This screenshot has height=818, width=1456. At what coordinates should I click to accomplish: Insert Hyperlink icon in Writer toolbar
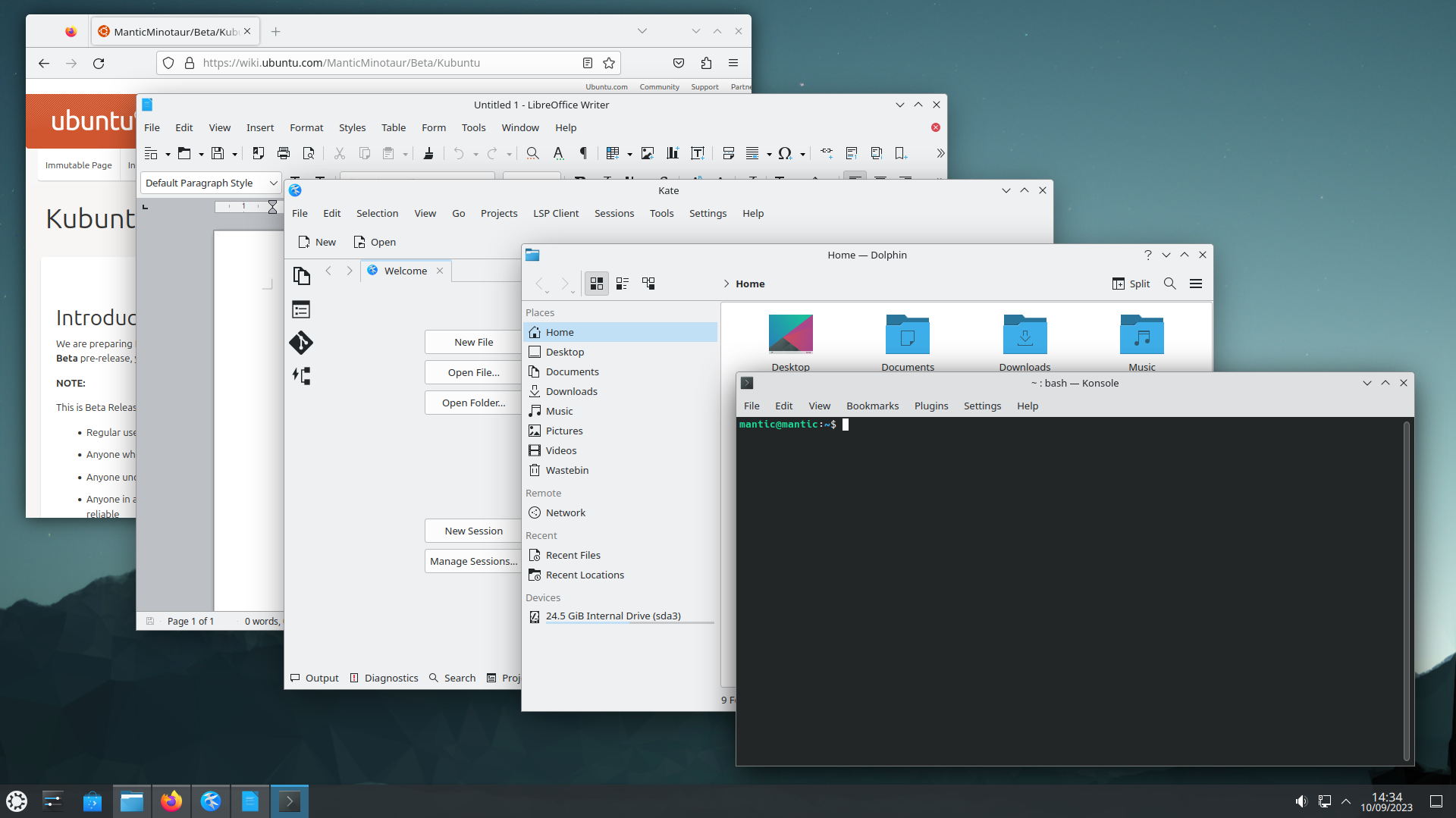click(x=827, y=153)
